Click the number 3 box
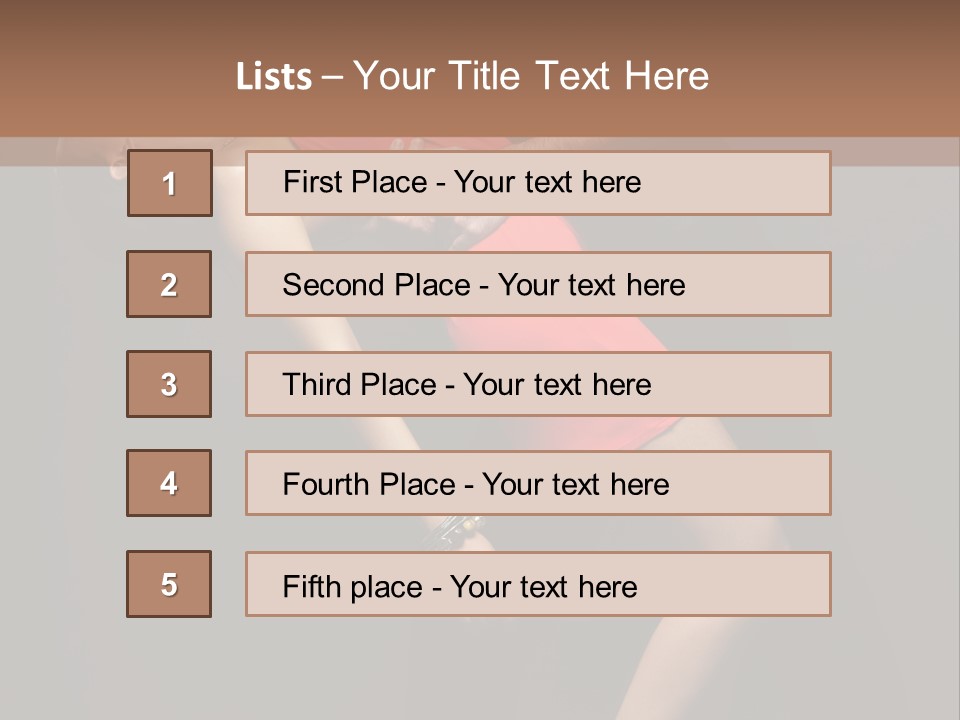The height and width of the screenshot is (720, 960). (x=169, y=384)
